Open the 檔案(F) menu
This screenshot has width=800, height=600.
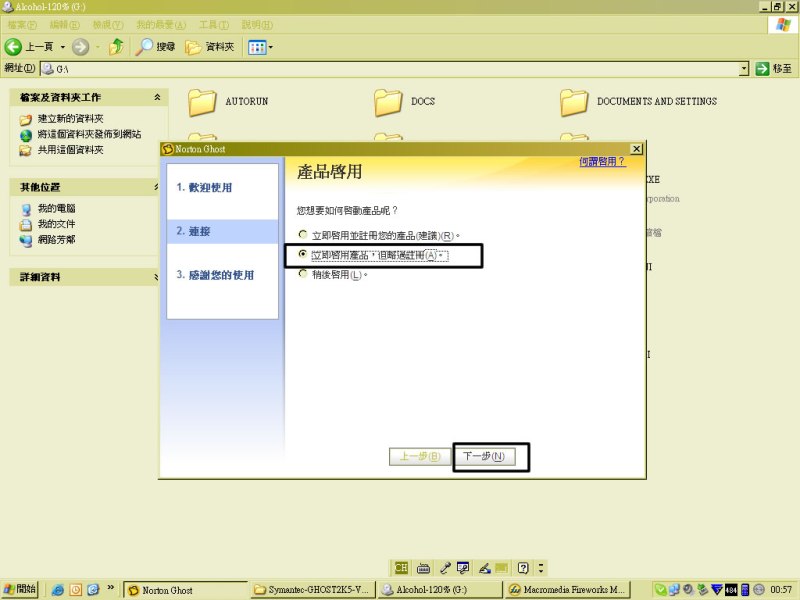[22, 24]
